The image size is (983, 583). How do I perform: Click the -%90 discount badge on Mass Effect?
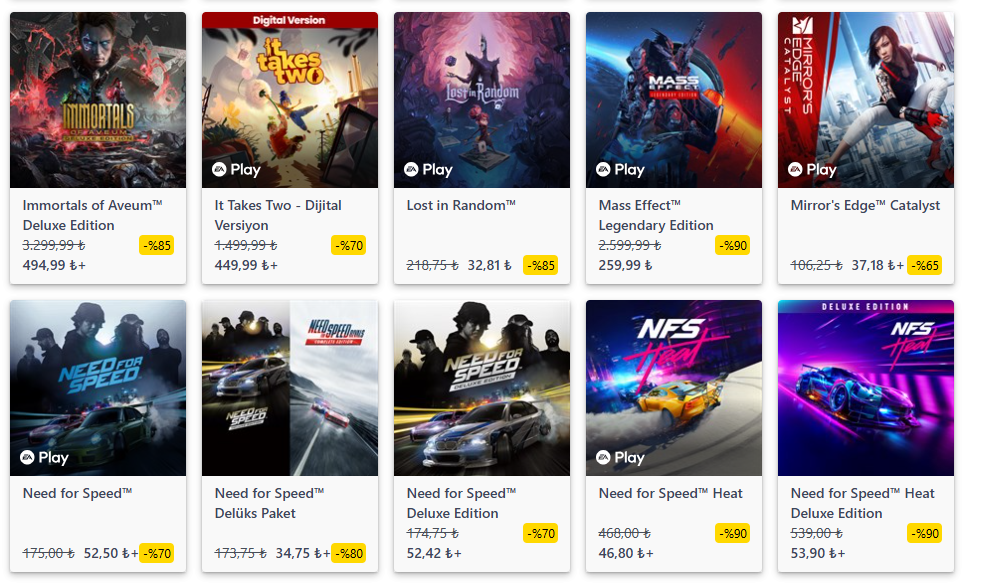click(x=733, y=245)
